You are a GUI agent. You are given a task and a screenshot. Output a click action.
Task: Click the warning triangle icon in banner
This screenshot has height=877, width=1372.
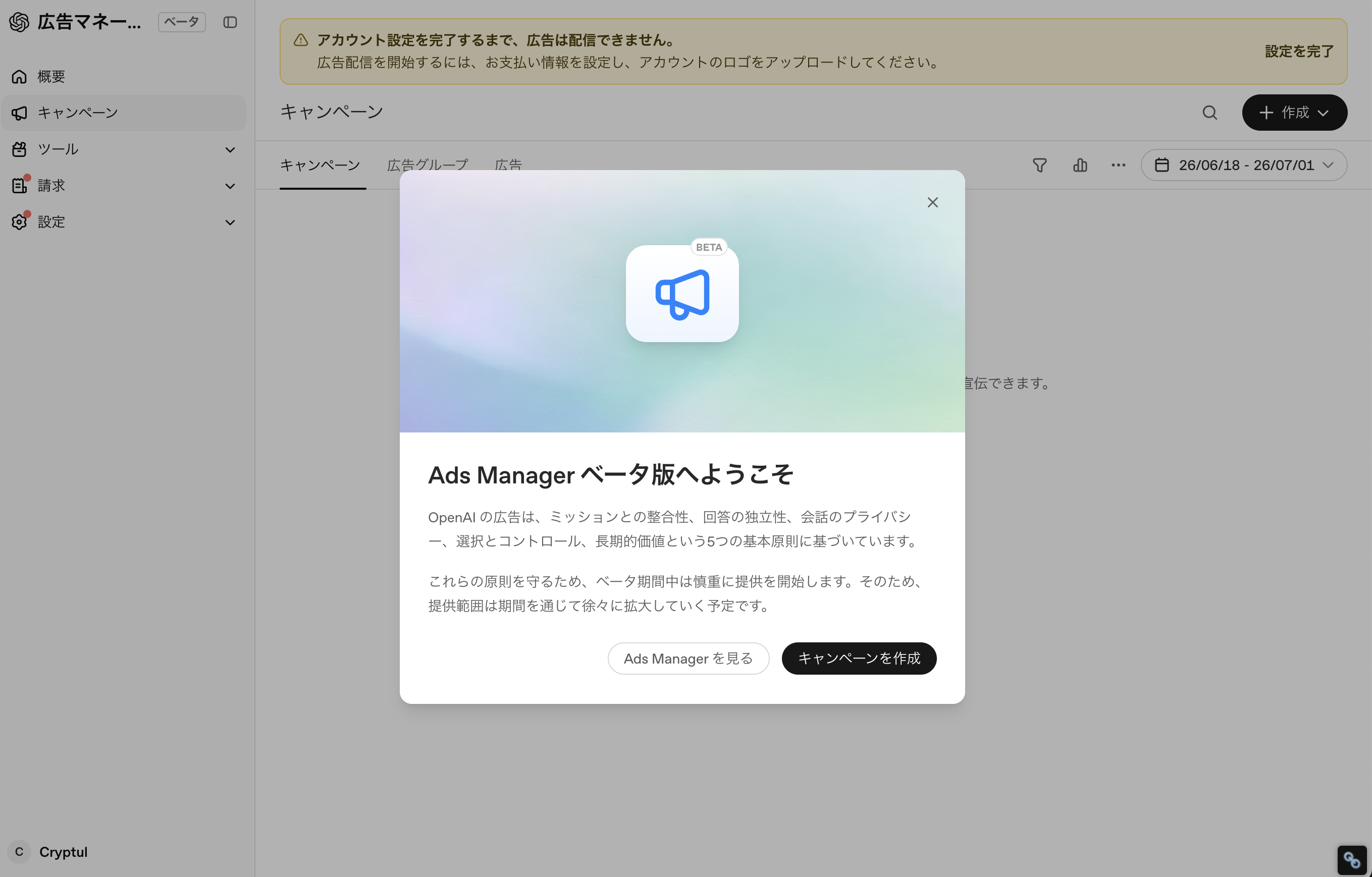point(301,40)
